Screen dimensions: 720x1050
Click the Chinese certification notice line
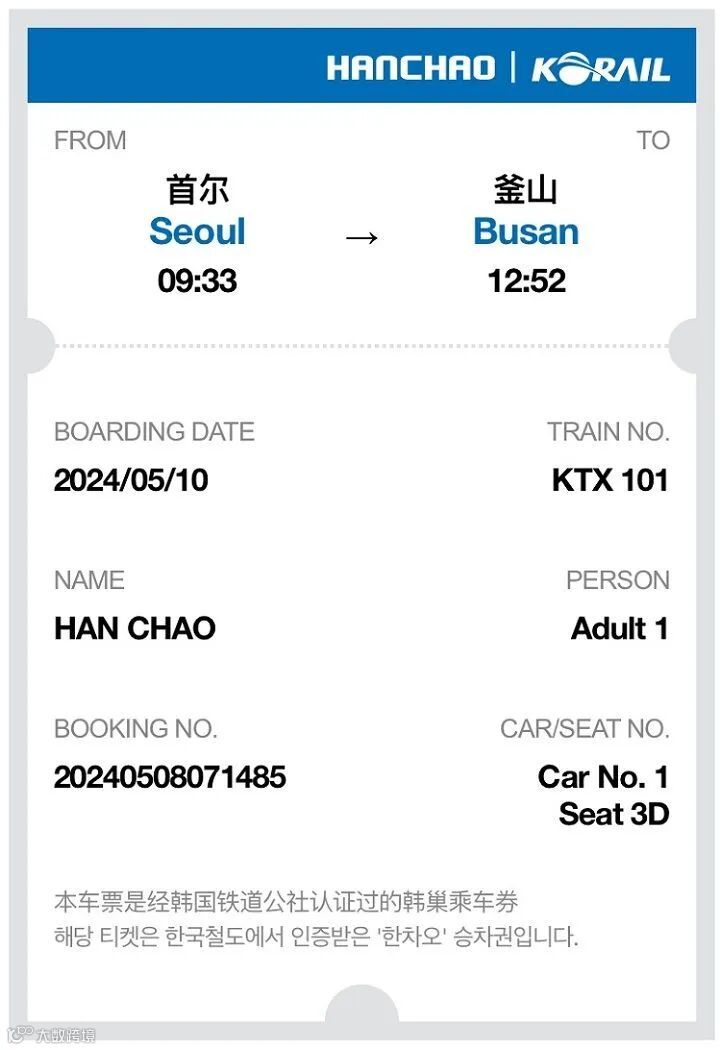[286, 902]
